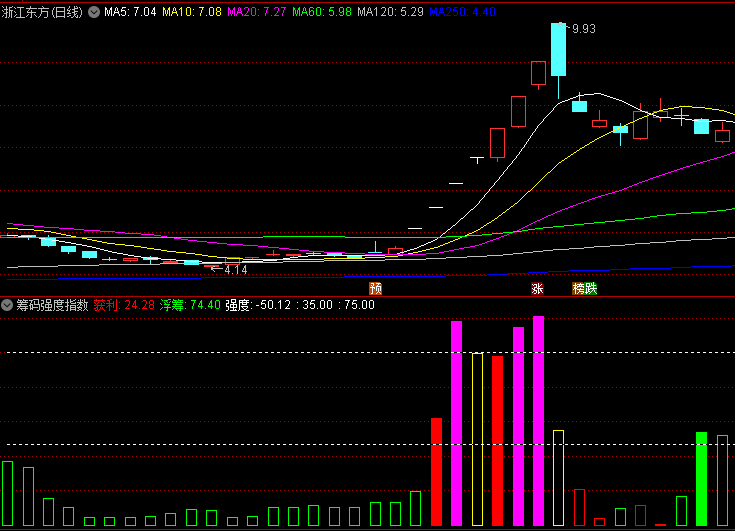Click the 筹码强度指数 indicator name
The image size is (735, 531).
click(x=52, y=306)
